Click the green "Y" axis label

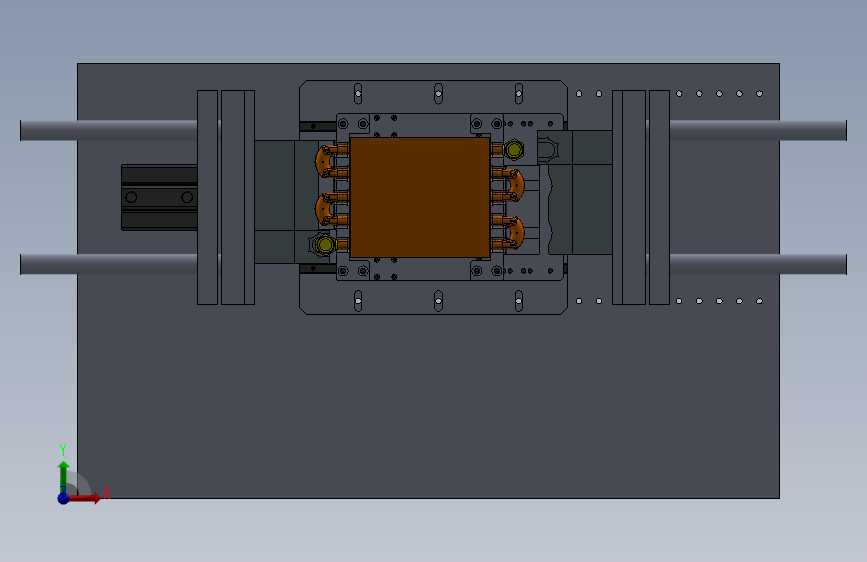pos(63,450)
